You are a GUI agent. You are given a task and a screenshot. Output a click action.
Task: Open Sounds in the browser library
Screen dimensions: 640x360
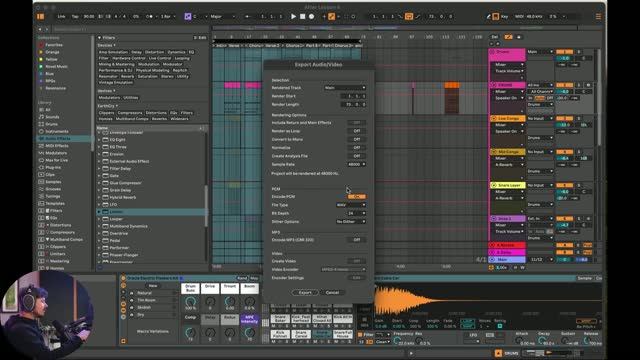pyautogui.click(x=52, y=117)
